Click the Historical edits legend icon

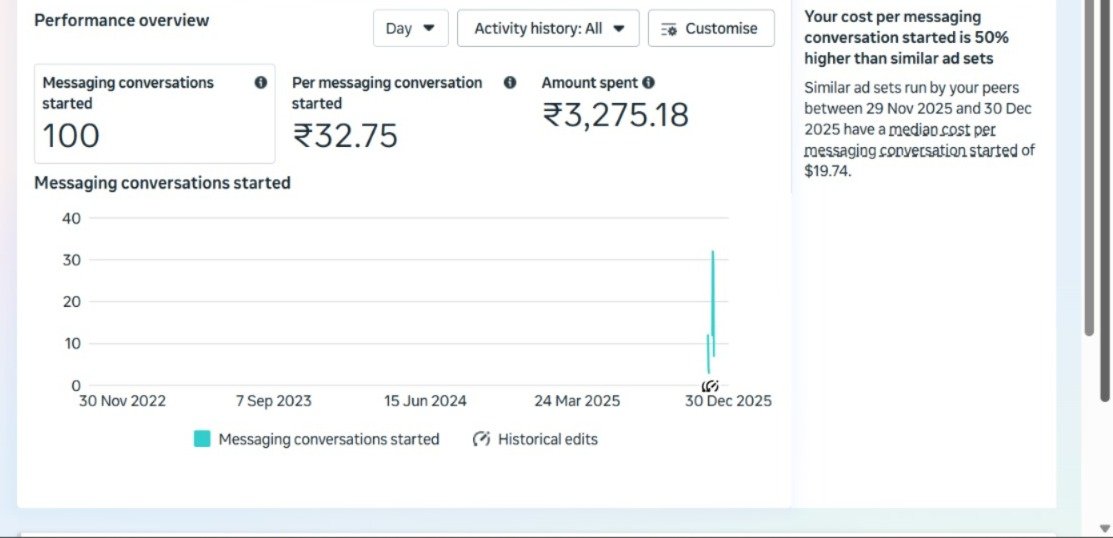point(481,439)
